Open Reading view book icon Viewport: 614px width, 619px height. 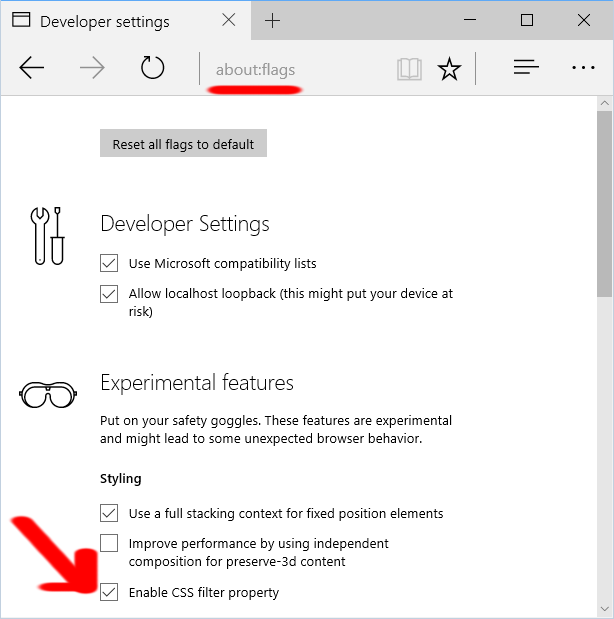[409, 69]
